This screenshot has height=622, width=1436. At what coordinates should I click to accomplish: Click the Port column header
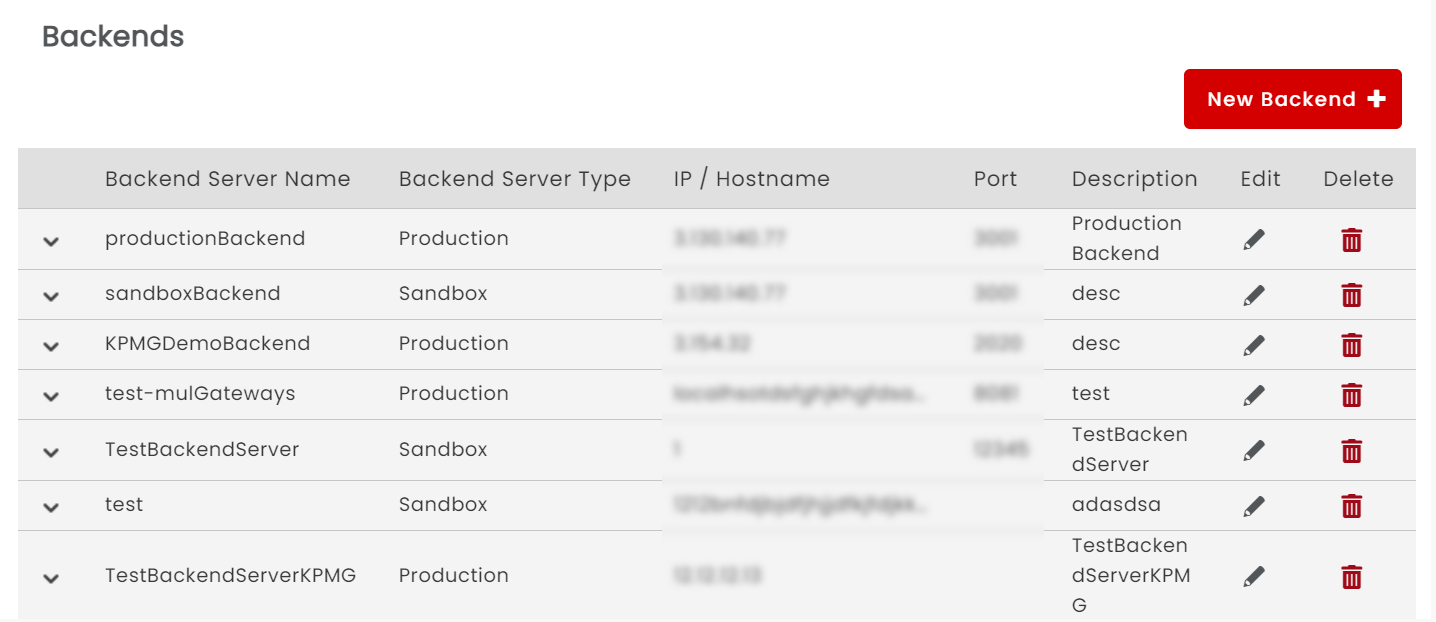pos(995,179)
